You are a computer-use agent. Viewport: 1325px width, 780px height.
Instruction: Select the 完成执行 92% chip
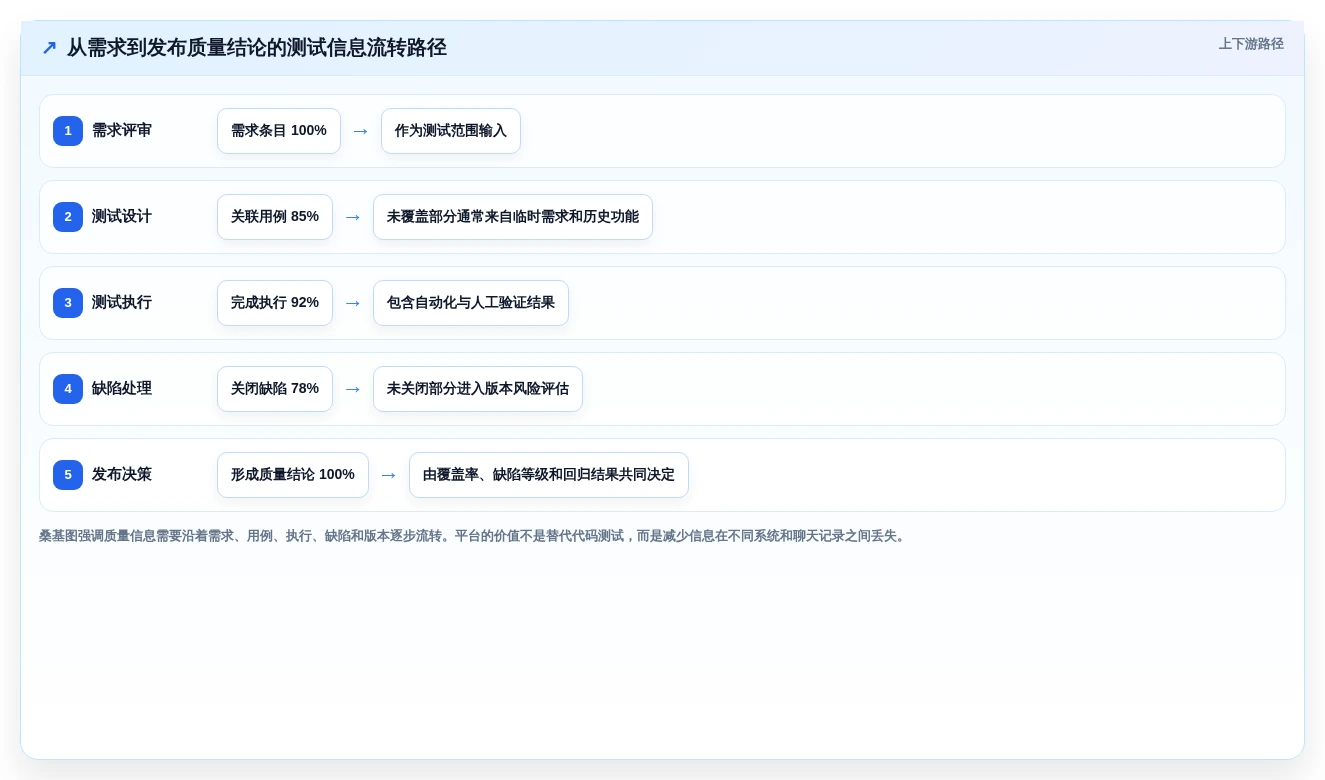[275, 303]
